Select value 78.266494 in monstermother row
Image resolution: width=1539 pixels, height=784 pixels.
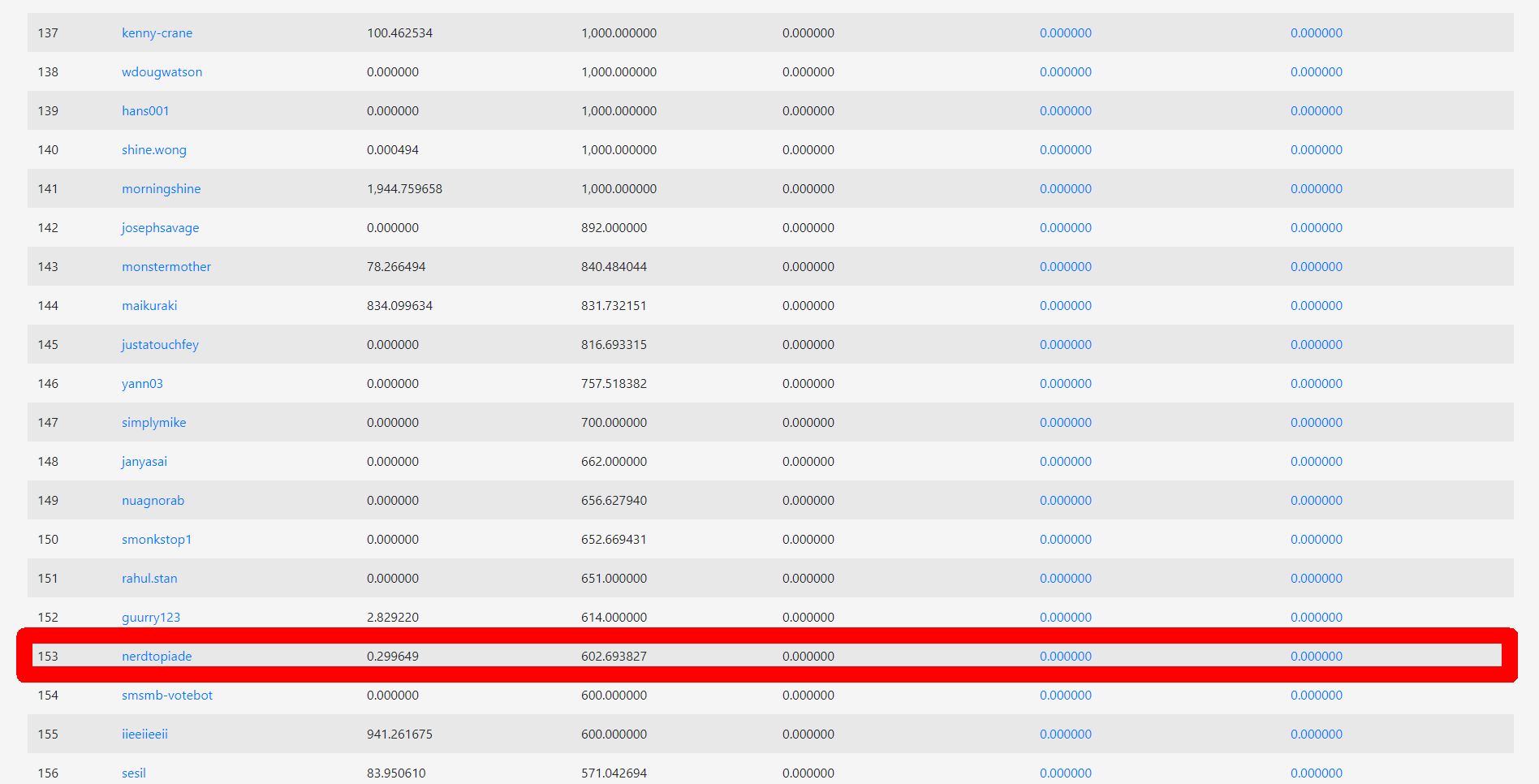click(x=396, y=267)
